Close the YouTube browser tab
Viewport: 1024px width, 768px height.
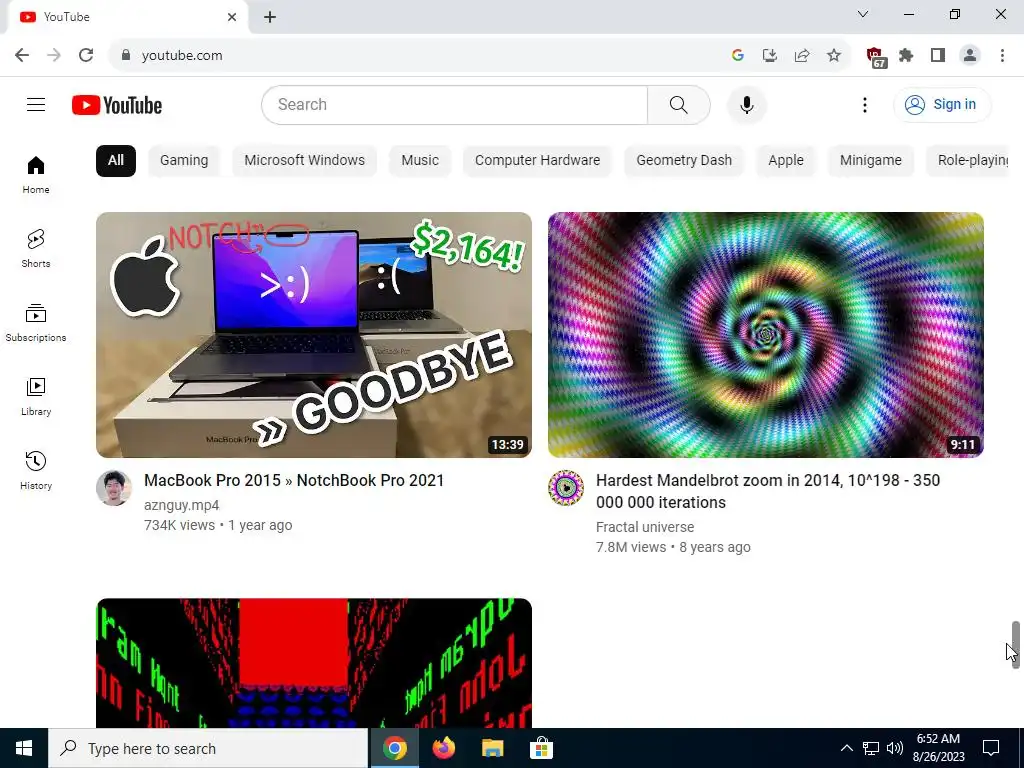click(232, 17)
